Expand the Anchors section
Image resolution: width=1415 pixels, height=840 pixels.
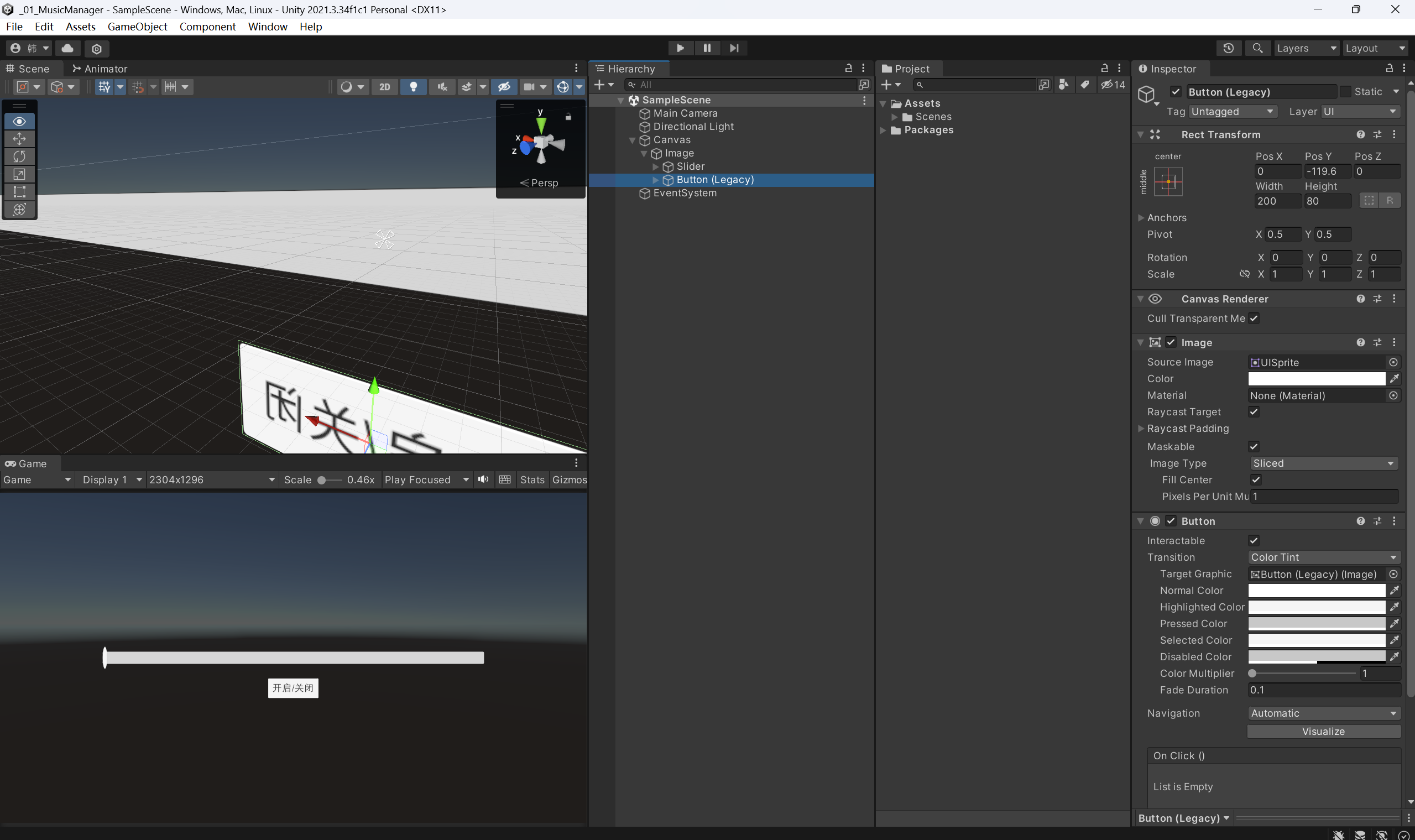point(1141,218)
